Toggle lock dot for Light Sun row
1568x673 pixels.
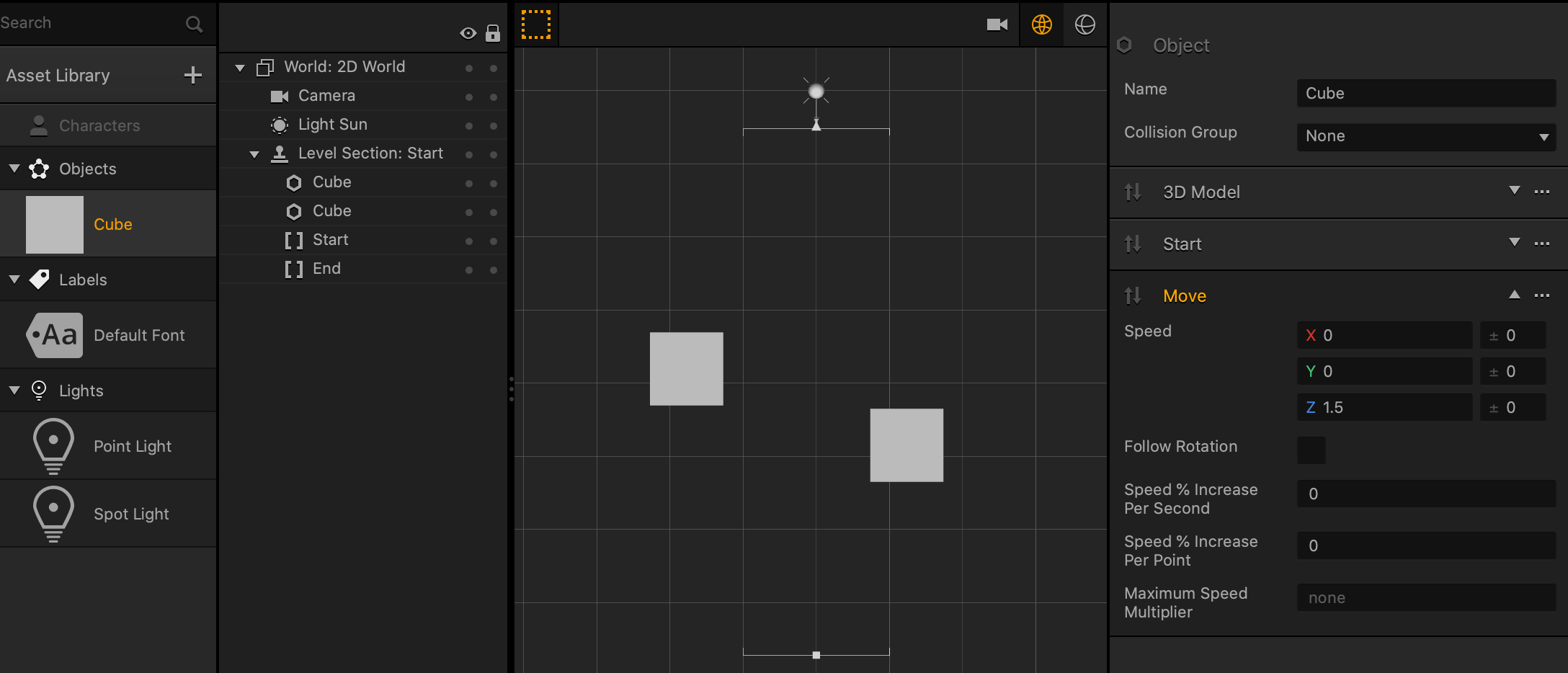click(494, 125)
